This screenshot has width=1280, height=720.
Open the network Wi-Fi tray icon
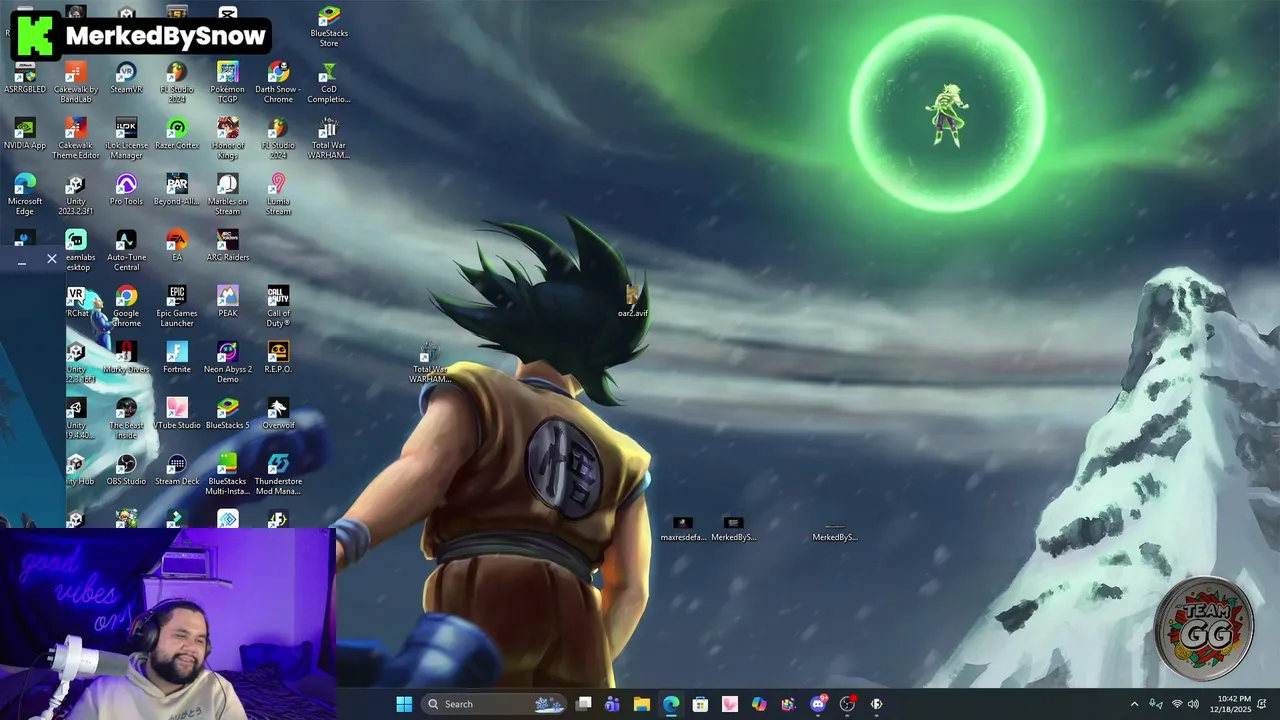(x=1176, y=704)
